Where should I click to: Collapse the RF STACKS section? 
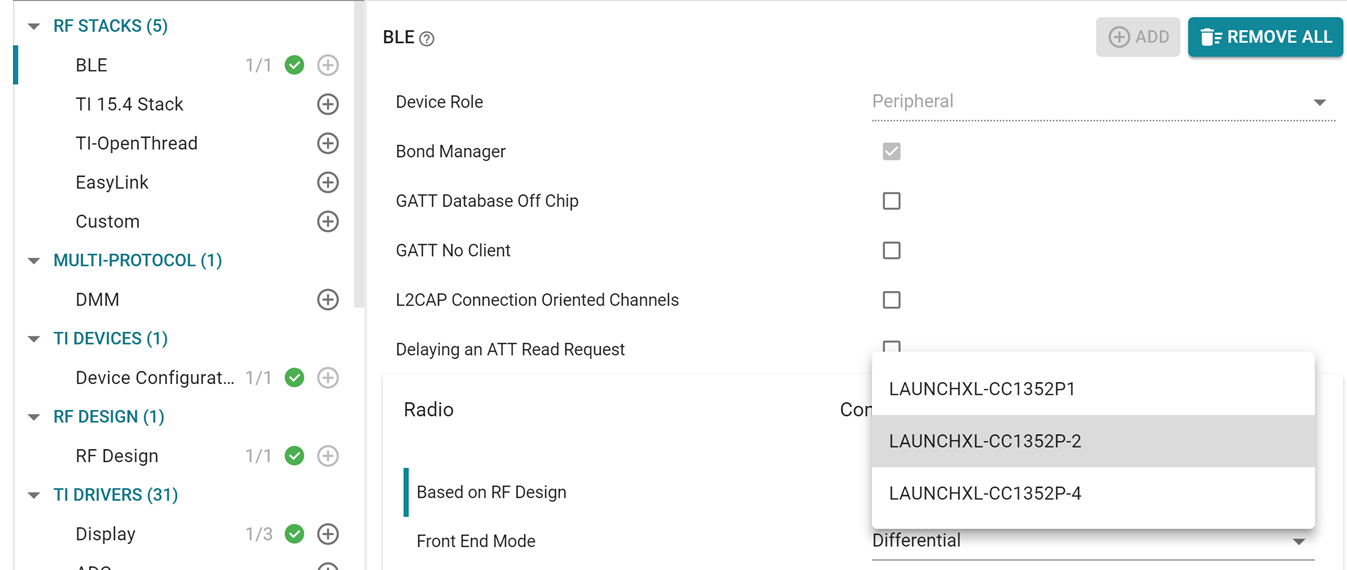pyautogui.click(x=34, y=27)
